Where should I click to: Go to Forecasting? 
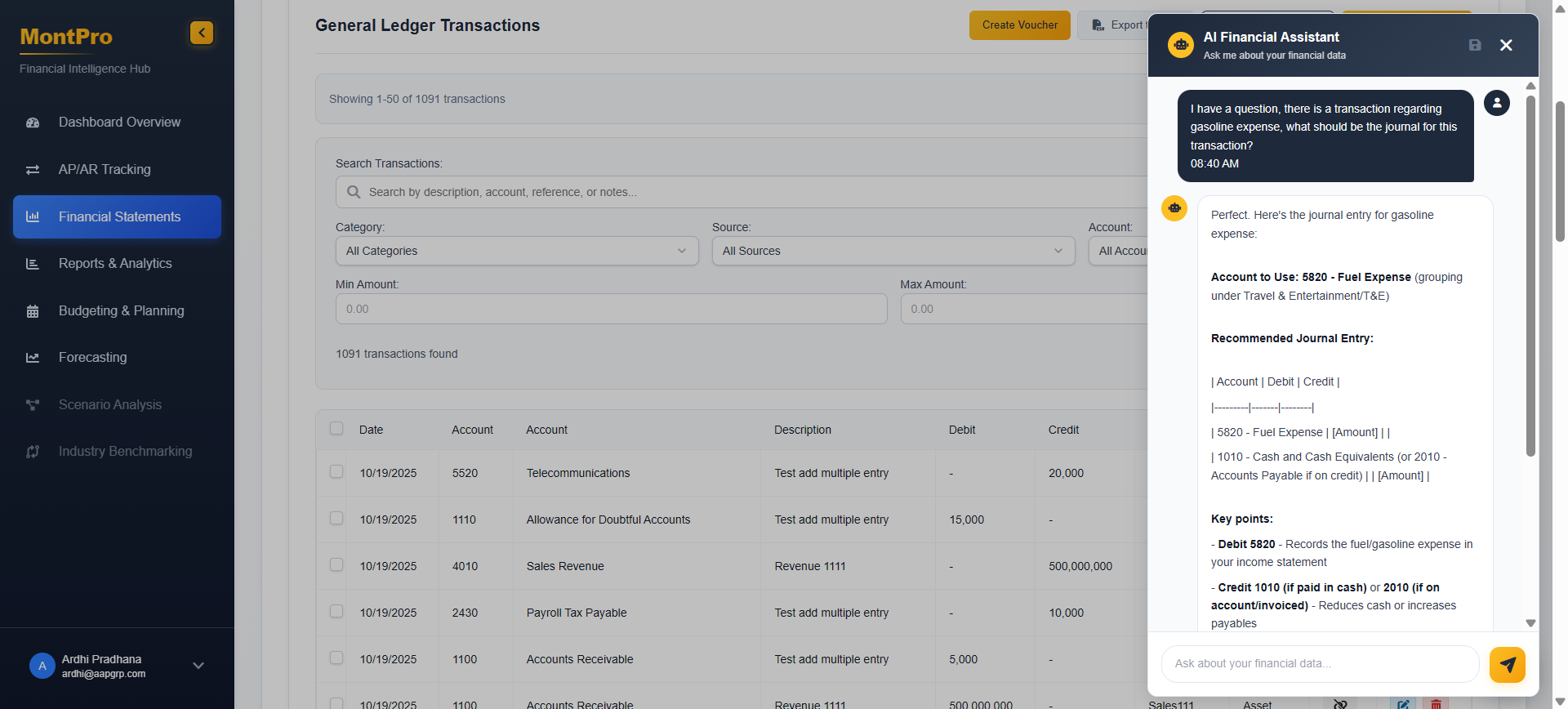pos(117,358)
